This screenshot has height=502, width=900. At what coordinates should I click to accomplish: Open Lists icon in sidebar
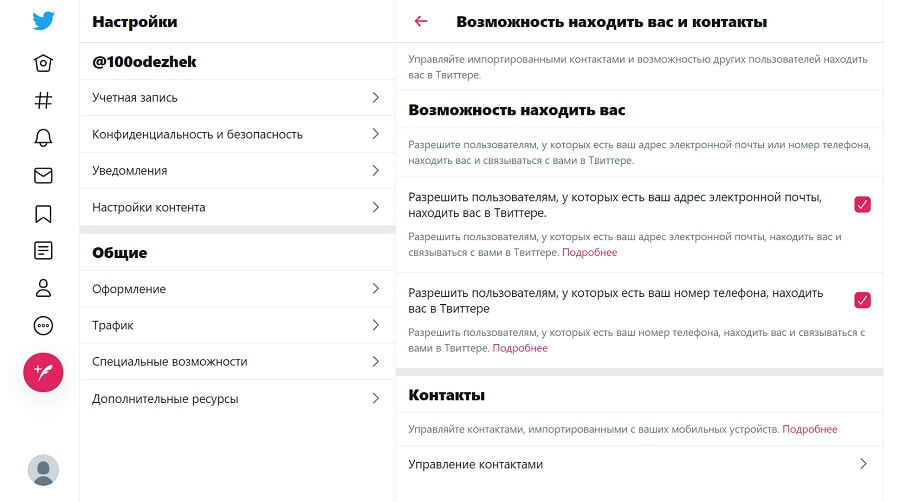click(x=43, y=251)
